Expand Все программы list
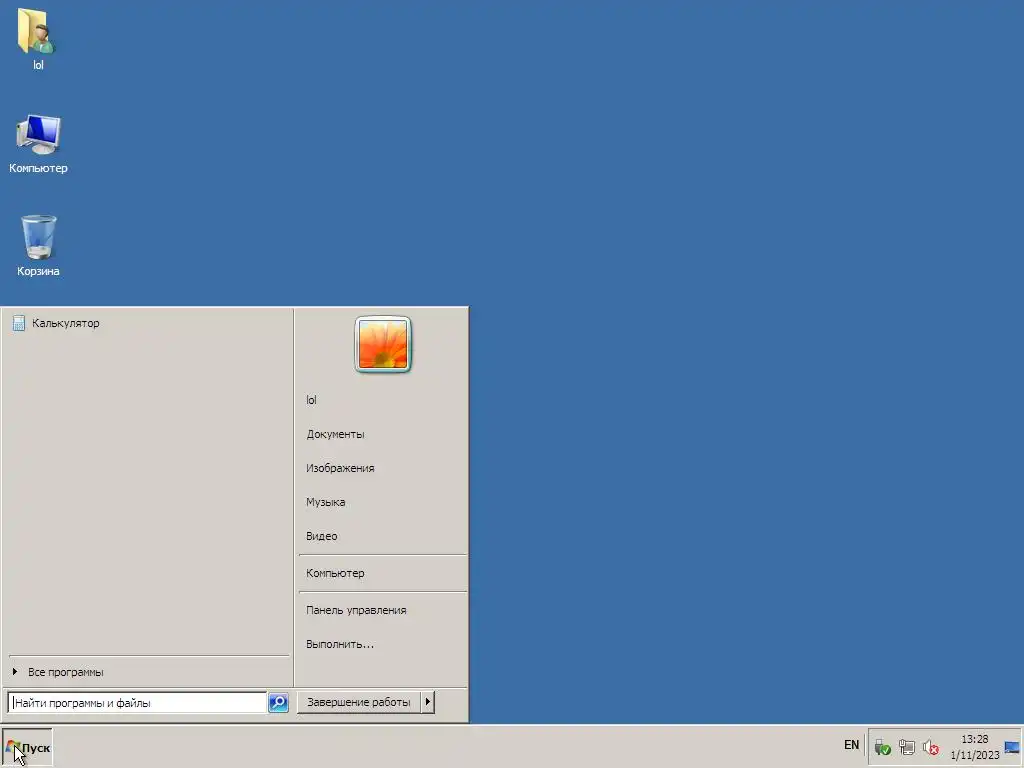 click(148, 672)
